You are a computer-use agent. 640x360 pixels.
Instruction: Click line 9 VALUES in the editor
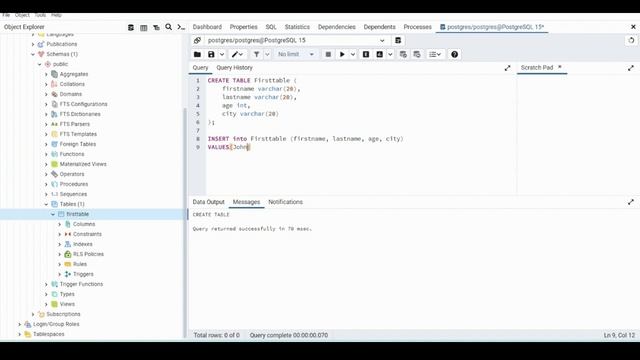coord(219,147)
